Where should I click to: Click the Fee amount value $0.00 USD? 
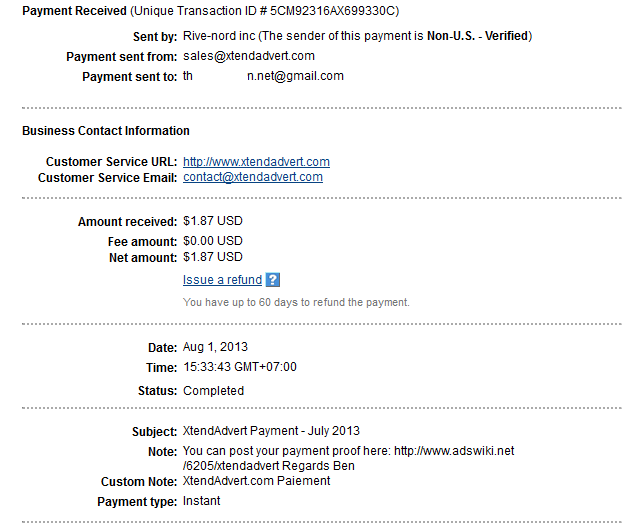click(213, 241)
